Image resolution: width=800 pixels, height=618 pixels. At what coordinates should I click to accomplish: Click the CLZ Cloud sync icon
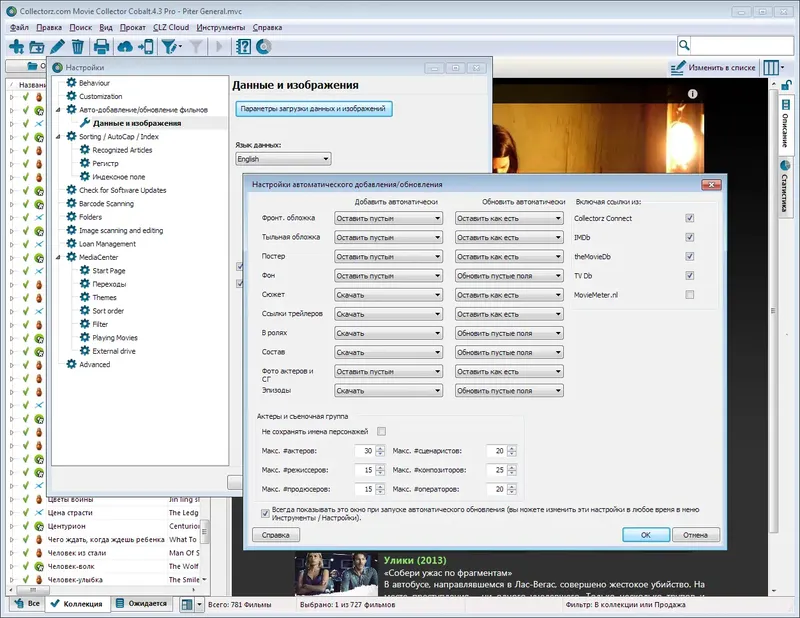tap(125, 47)
